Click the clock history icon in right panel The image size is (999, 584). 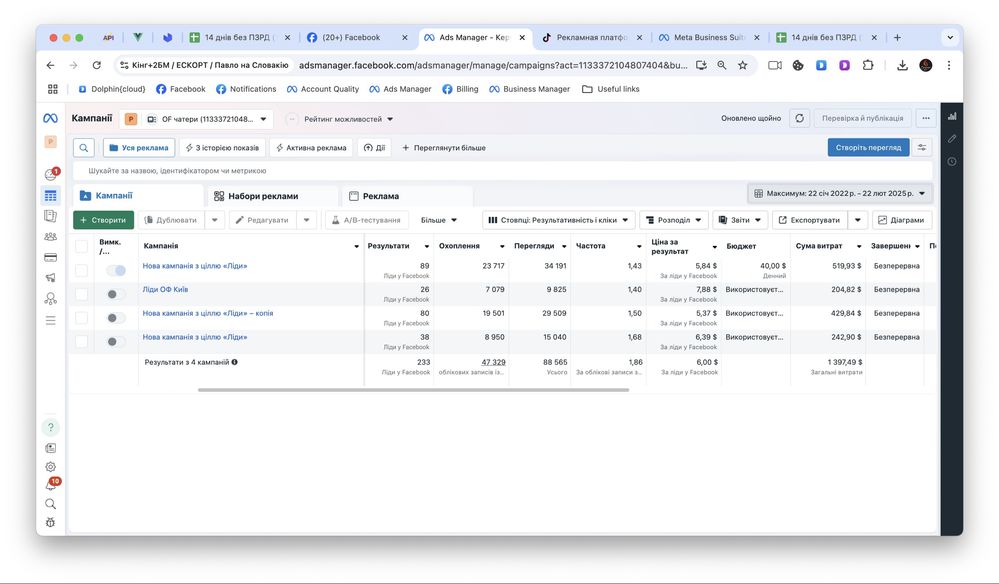tap(952, 161)
